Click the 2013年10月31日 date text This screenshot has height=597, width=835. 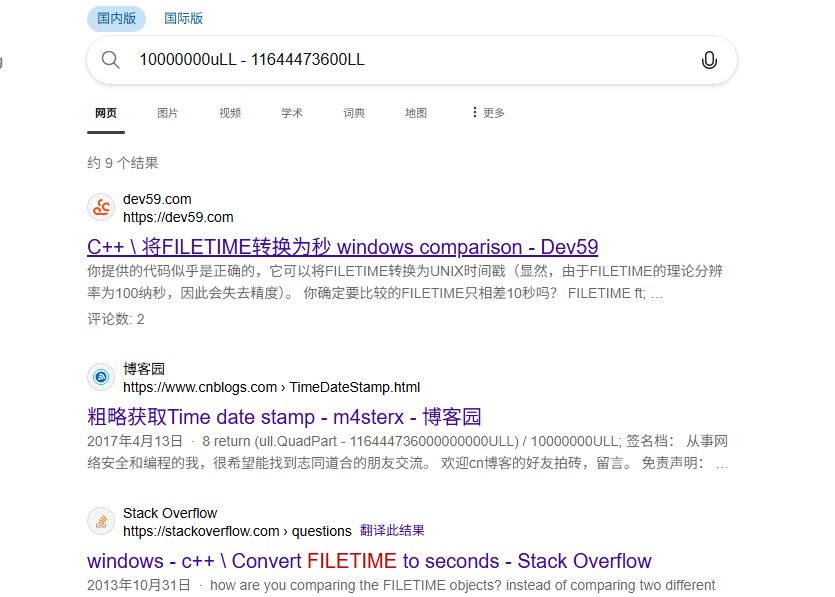pyautogui.click(x=139, y=585)
